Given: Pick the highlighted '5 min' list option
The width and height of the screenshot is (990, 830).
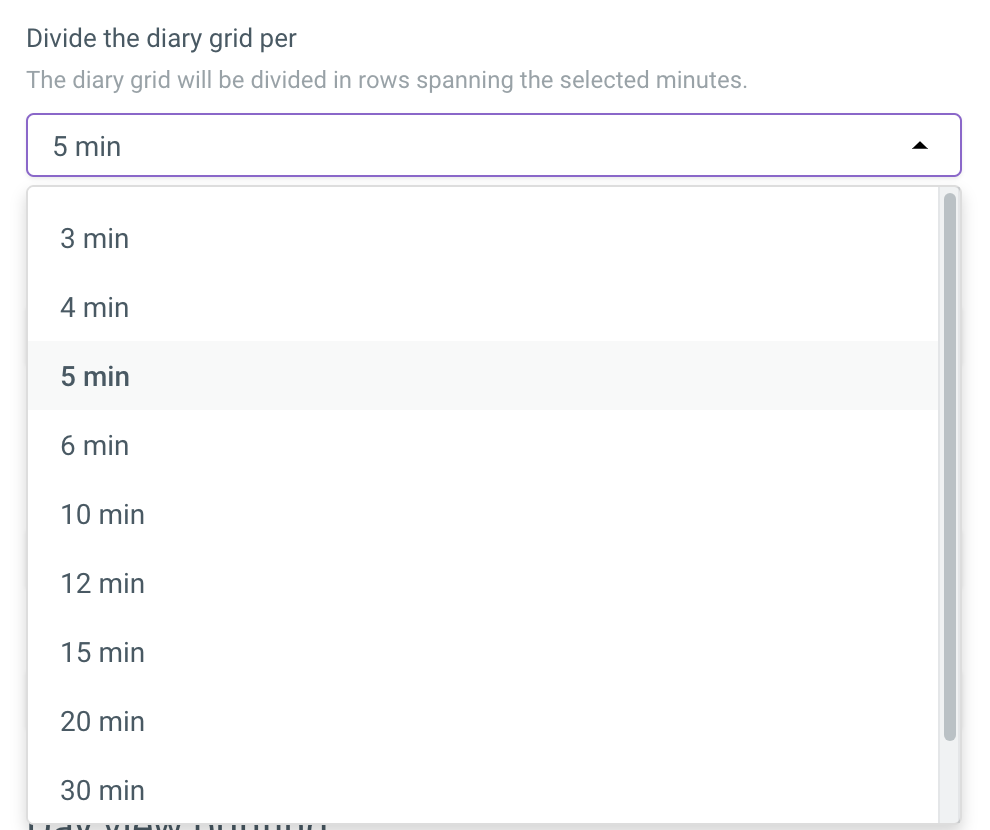Looking at the screenshot, I should pyautogui.click(x=95, y=377).
